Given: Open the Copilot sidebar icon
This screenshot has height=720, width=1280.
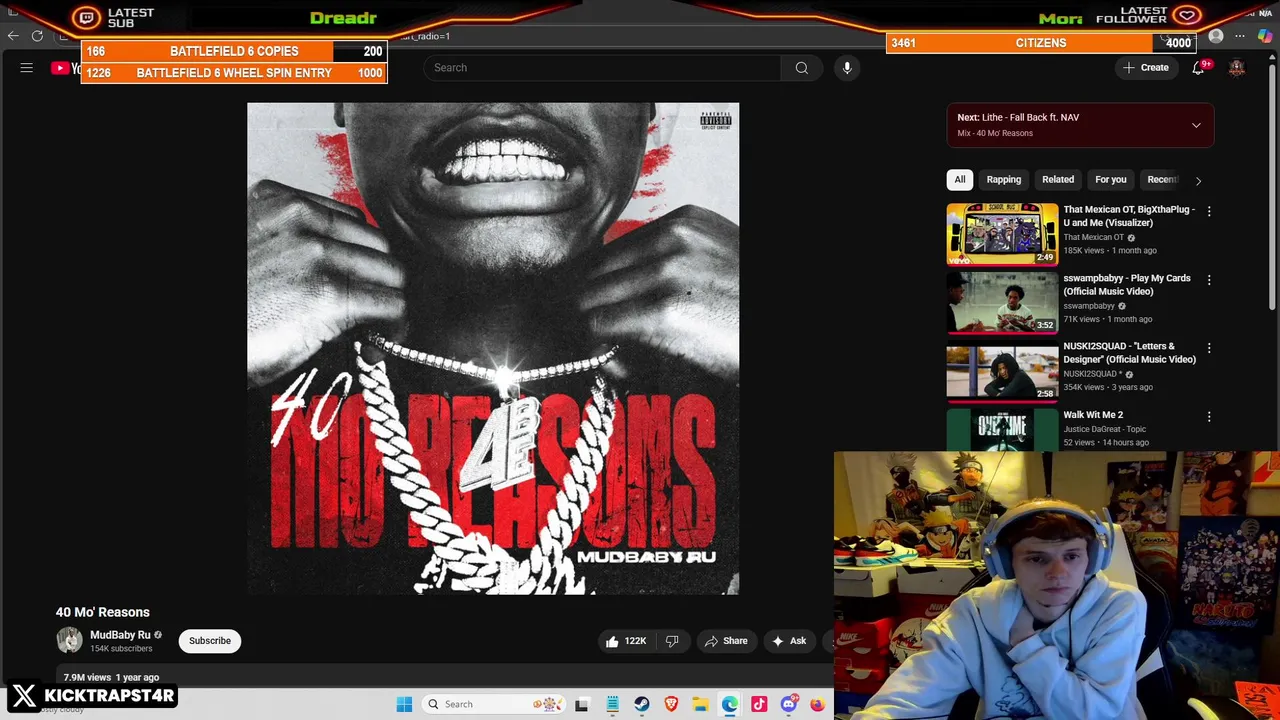Looking at the screenshot, I should (1264, 36).
